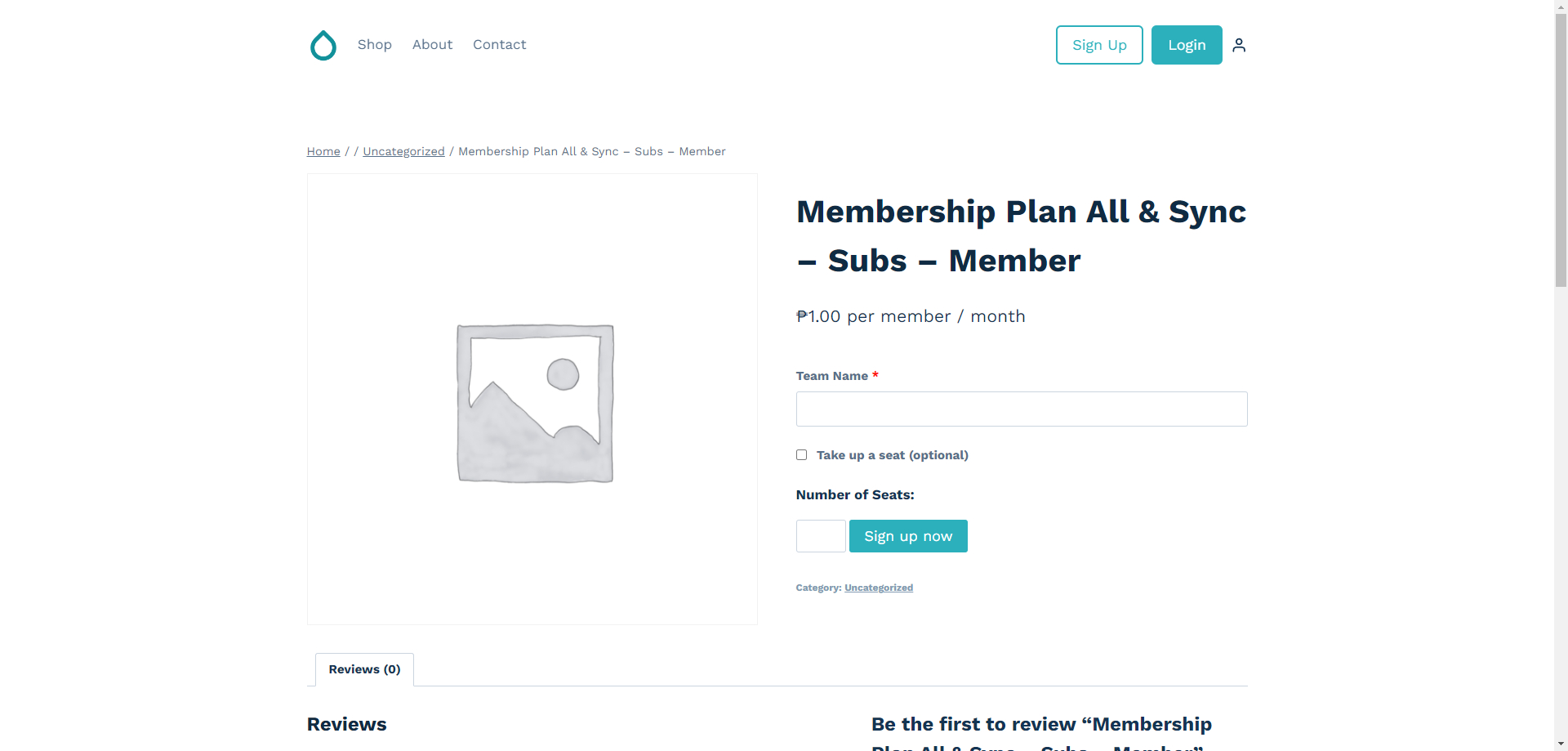
Task: Open the user account icon
Action: [x=1239, y=45]
